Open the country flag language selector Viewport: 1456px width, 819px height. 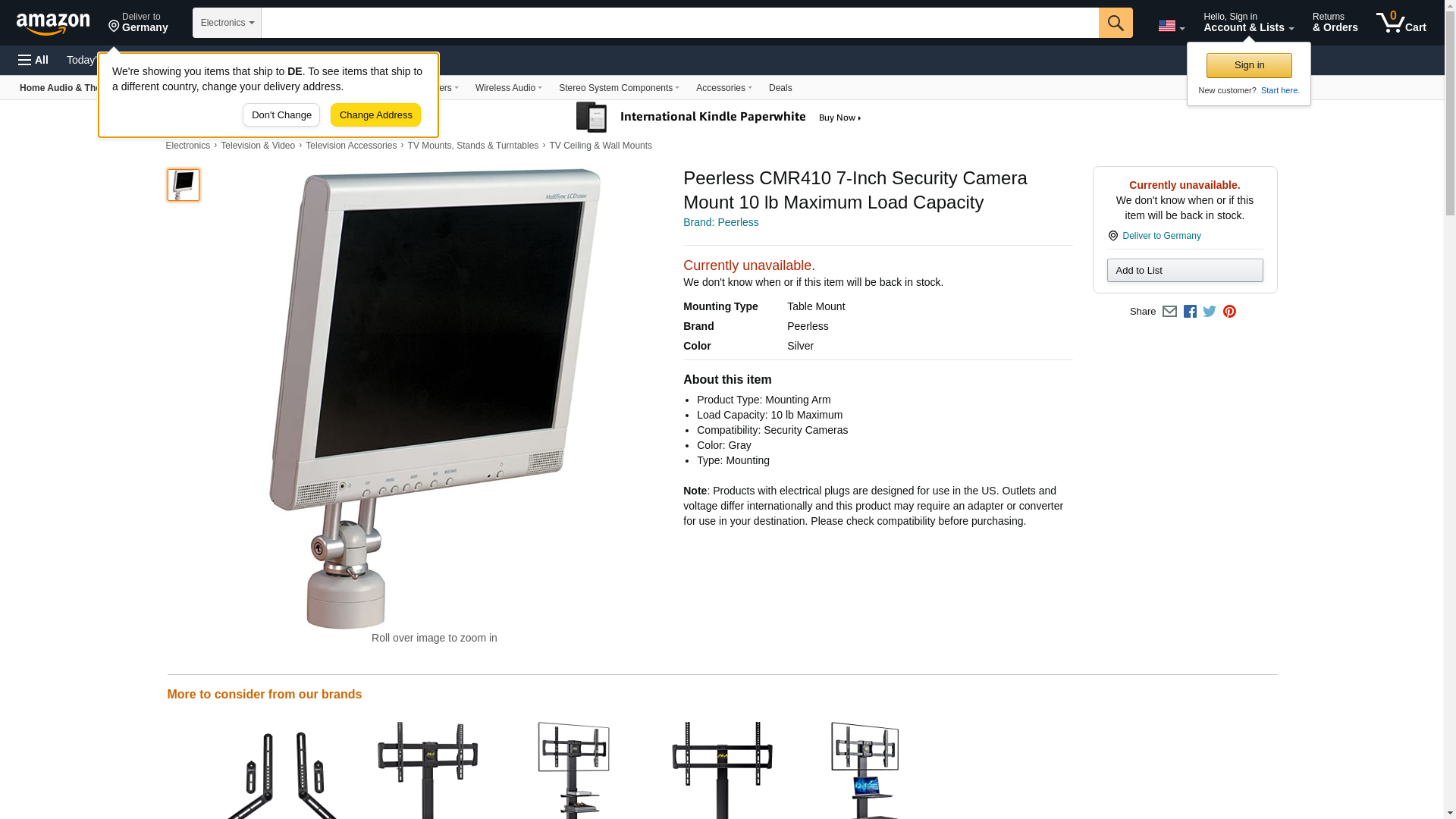click(x=1171, y=26)
